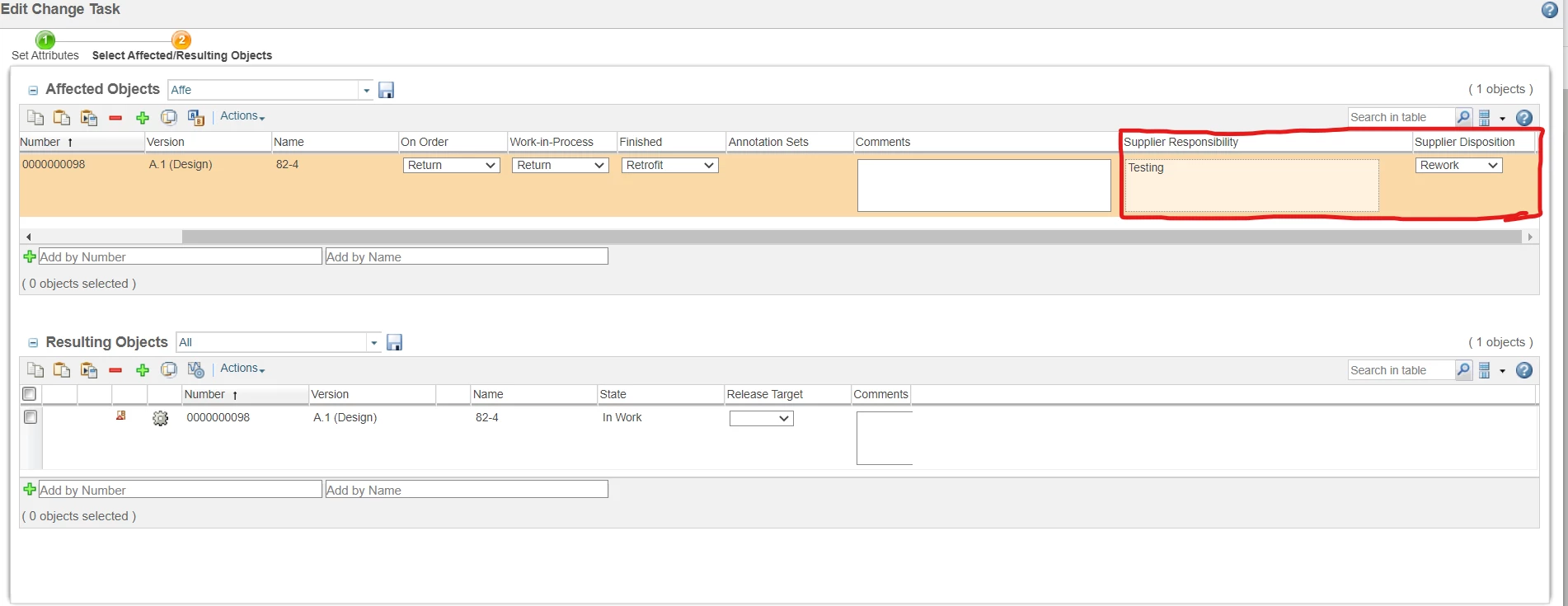The height and width of the screenshot is (606, 1568).
Task: Open the Release Target dropdown
Action: (x=761, y=418)
